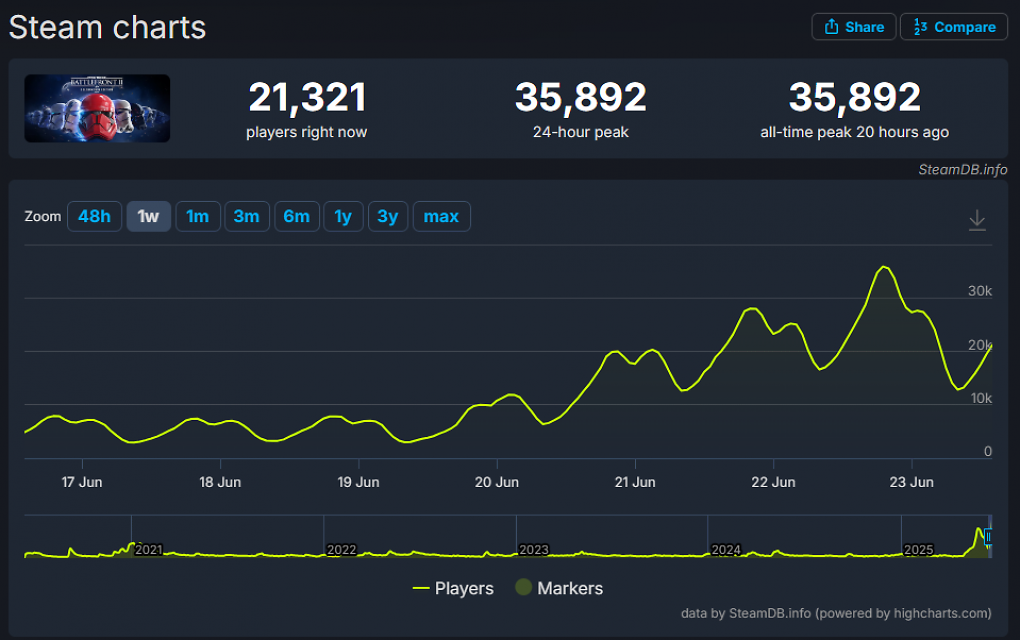This screenshot has width=1020, height=640.
Task: Select the 1w zoom range
Action: (148, 217)
